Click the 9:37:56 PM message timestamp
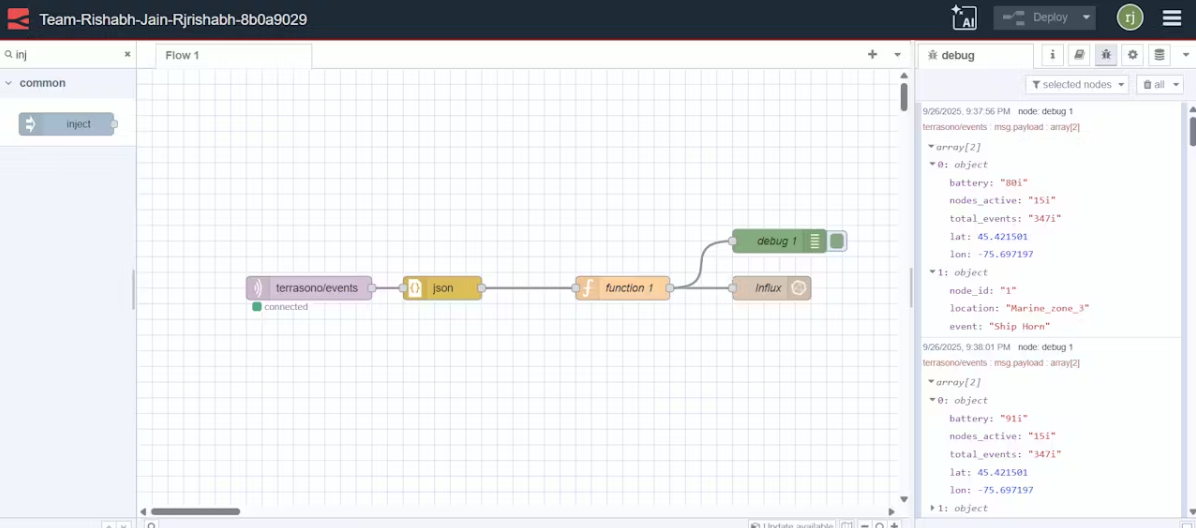This screenshot has height=528, width=1196. 966,111
